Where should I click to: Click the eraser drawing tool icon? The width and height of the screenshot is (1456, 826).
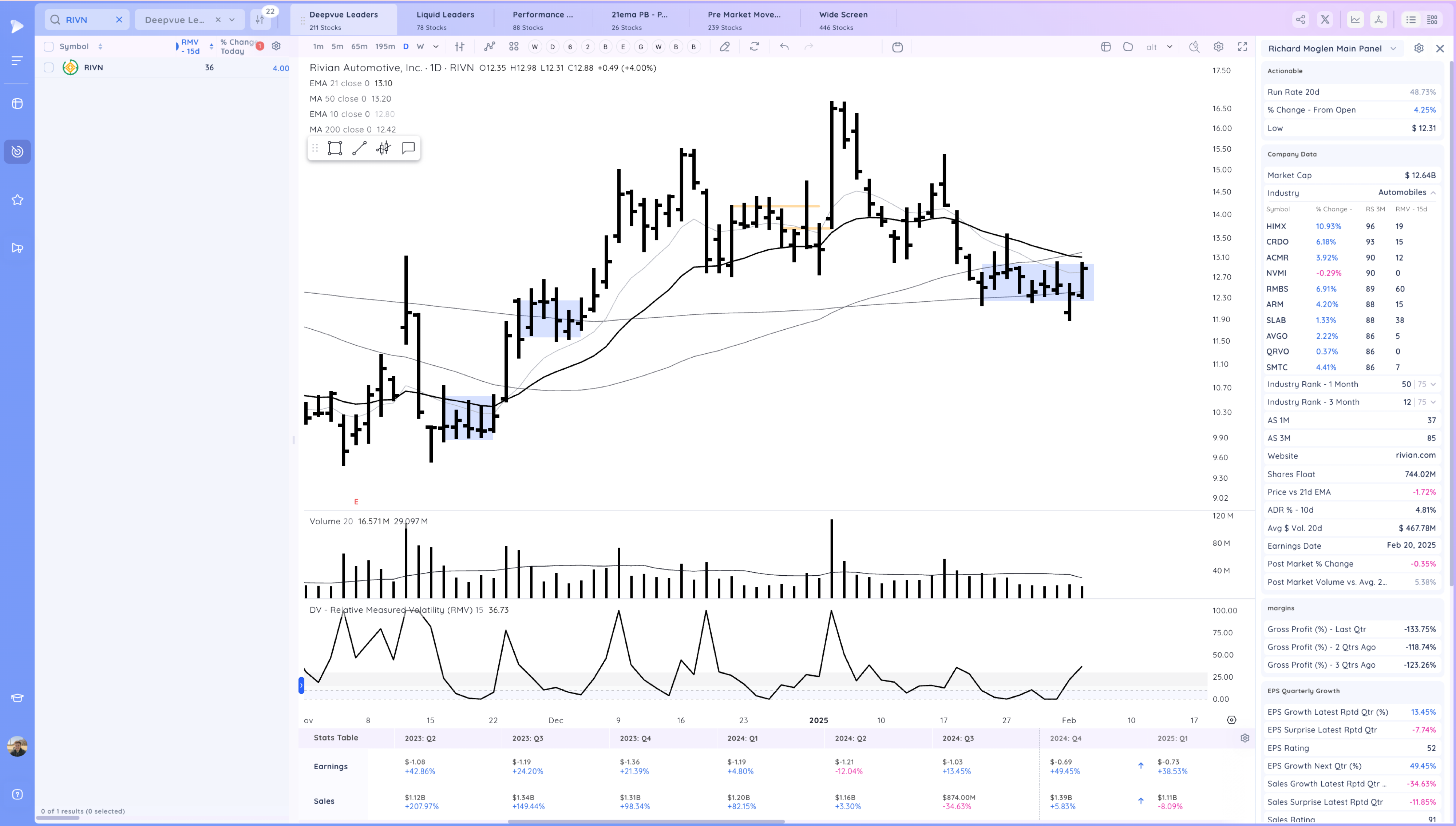725,47
